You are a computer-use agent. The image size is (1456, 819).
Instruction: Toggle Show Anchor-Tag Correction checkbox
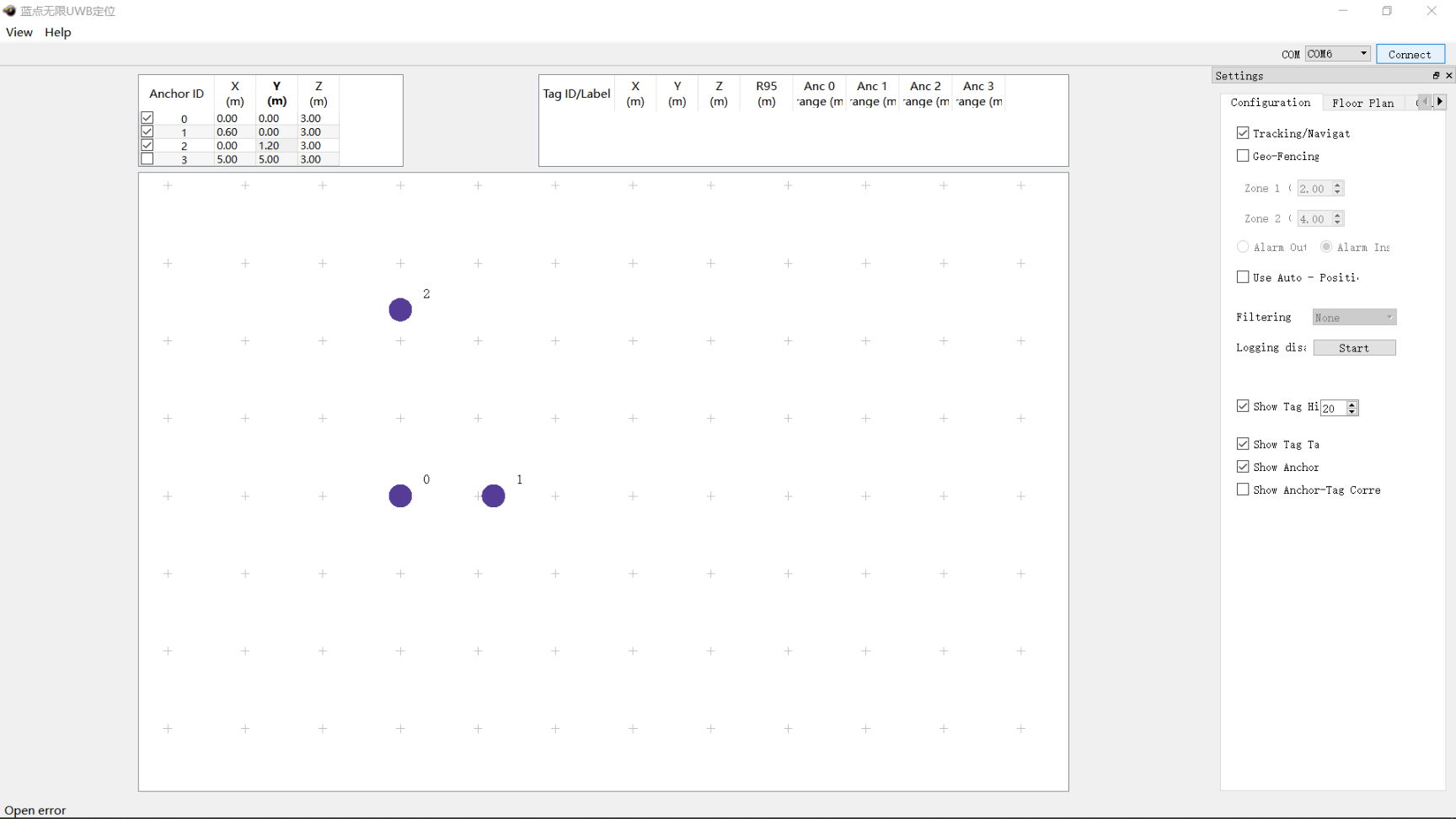(1243, 490)
